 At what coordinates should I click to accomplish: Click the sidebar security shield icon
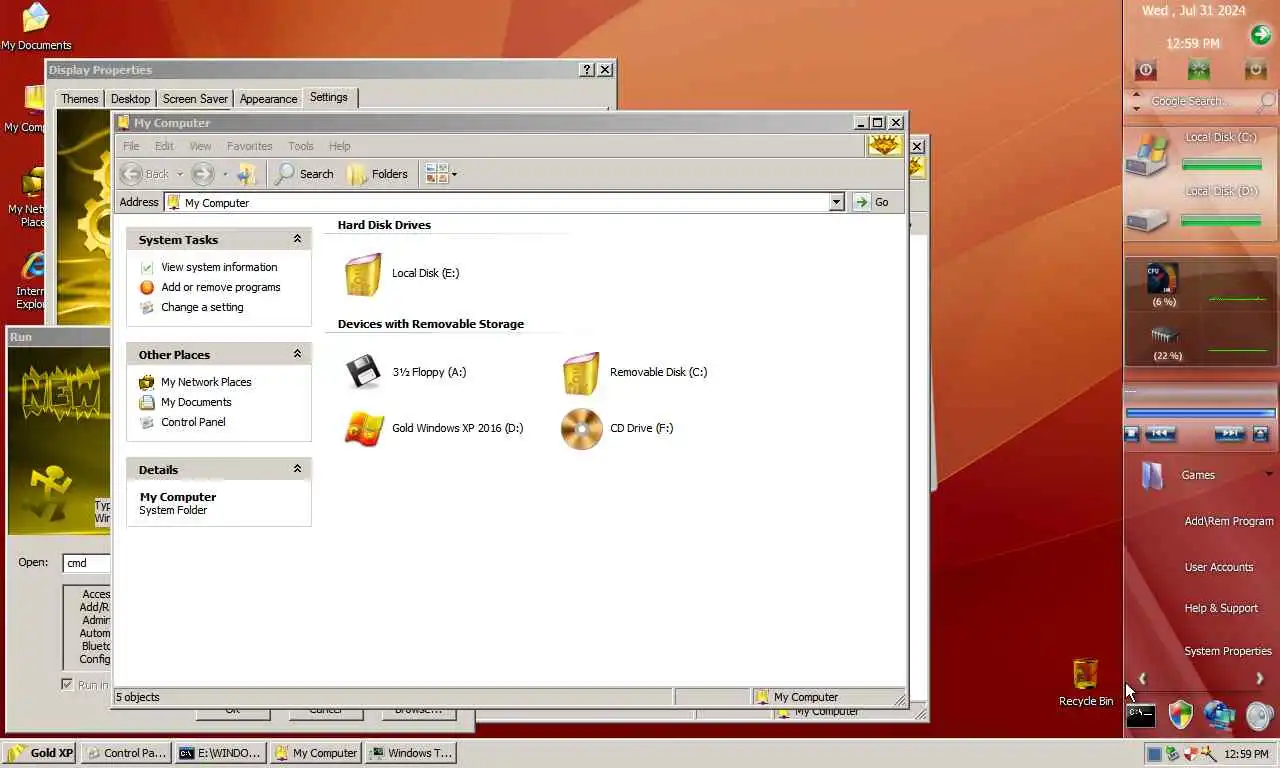[x=1181, y=714]
